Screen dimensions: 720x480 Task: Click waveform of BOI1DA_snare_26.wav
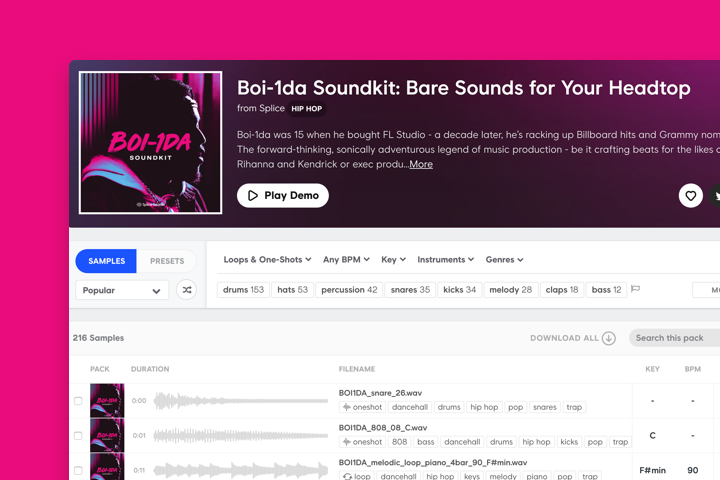pos(241,401)
